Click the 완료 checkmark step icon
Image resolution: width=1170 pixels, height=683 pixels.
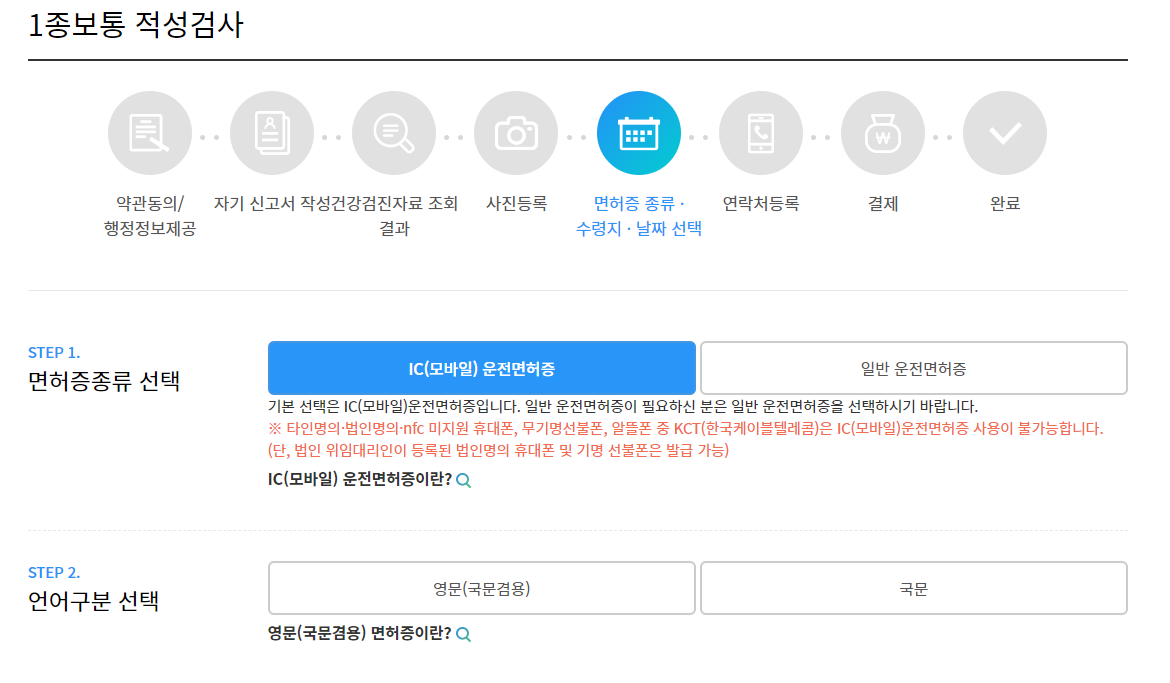pyautogui.click(x=1005, y=134)
